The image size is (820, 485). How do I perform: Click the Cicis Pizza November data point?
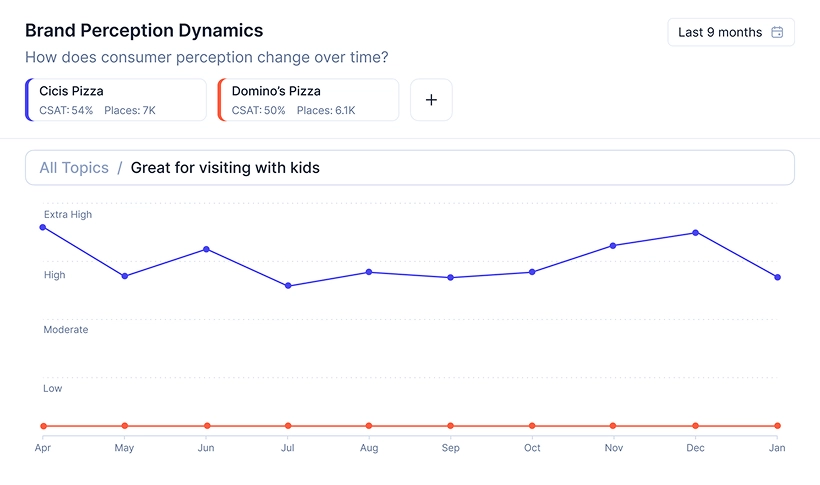pos(613,246)
